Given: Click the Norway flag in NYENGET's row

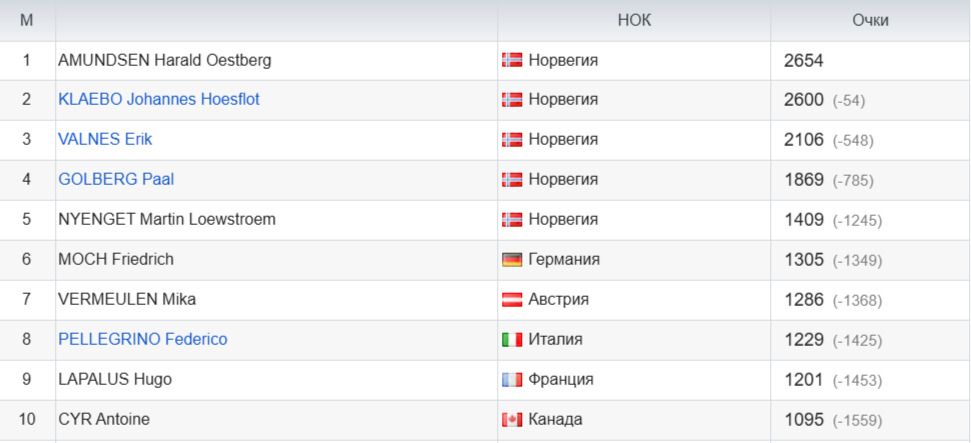Looking at the screenshot, I should point(512,219).
